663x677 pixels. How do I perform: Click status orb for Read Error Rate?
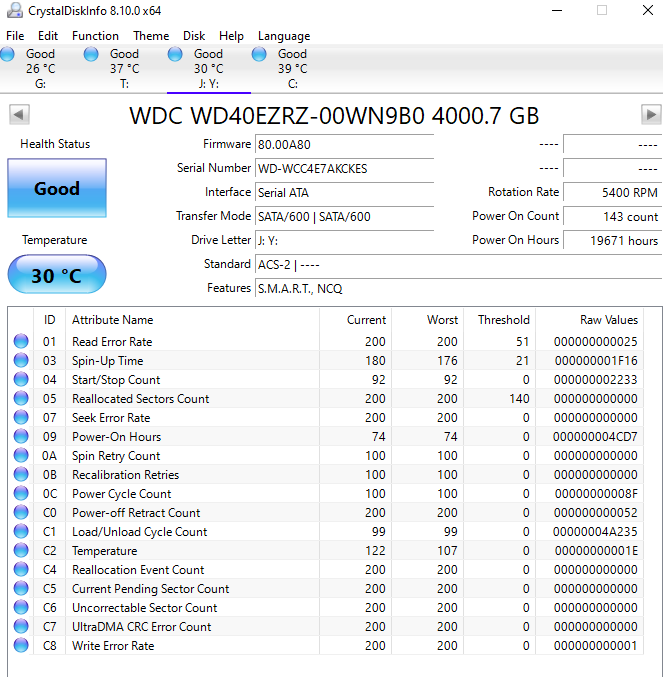tap(21, 341)
